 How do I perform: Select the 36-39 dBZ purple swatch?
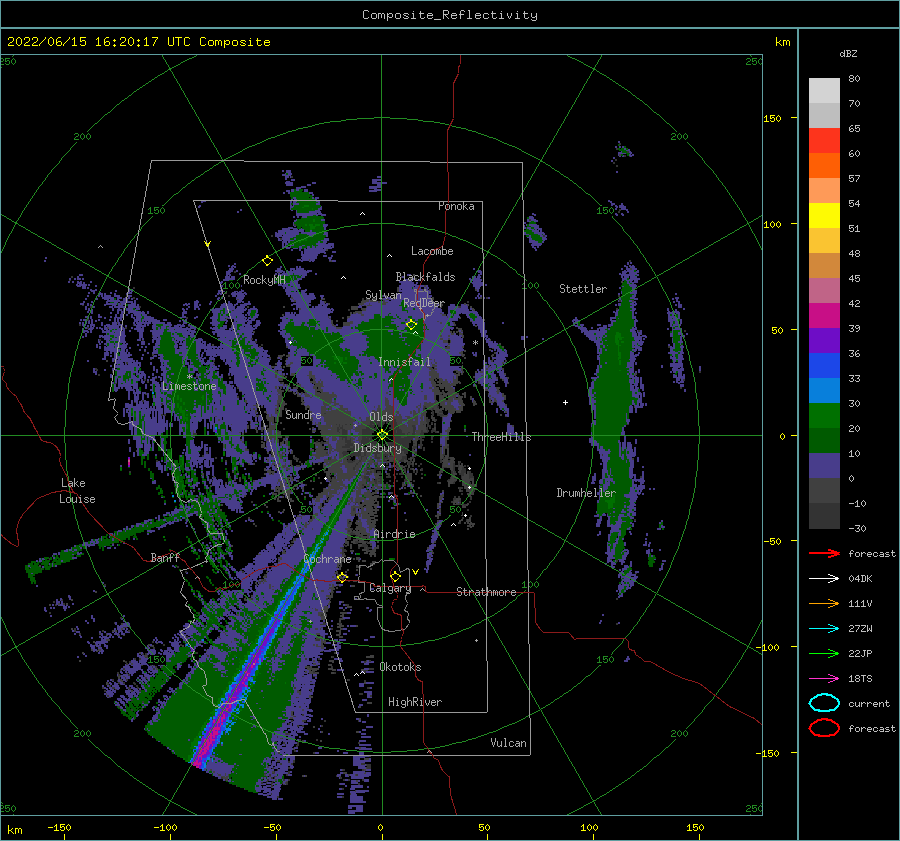pyautogui.click(x=824, y=340)
